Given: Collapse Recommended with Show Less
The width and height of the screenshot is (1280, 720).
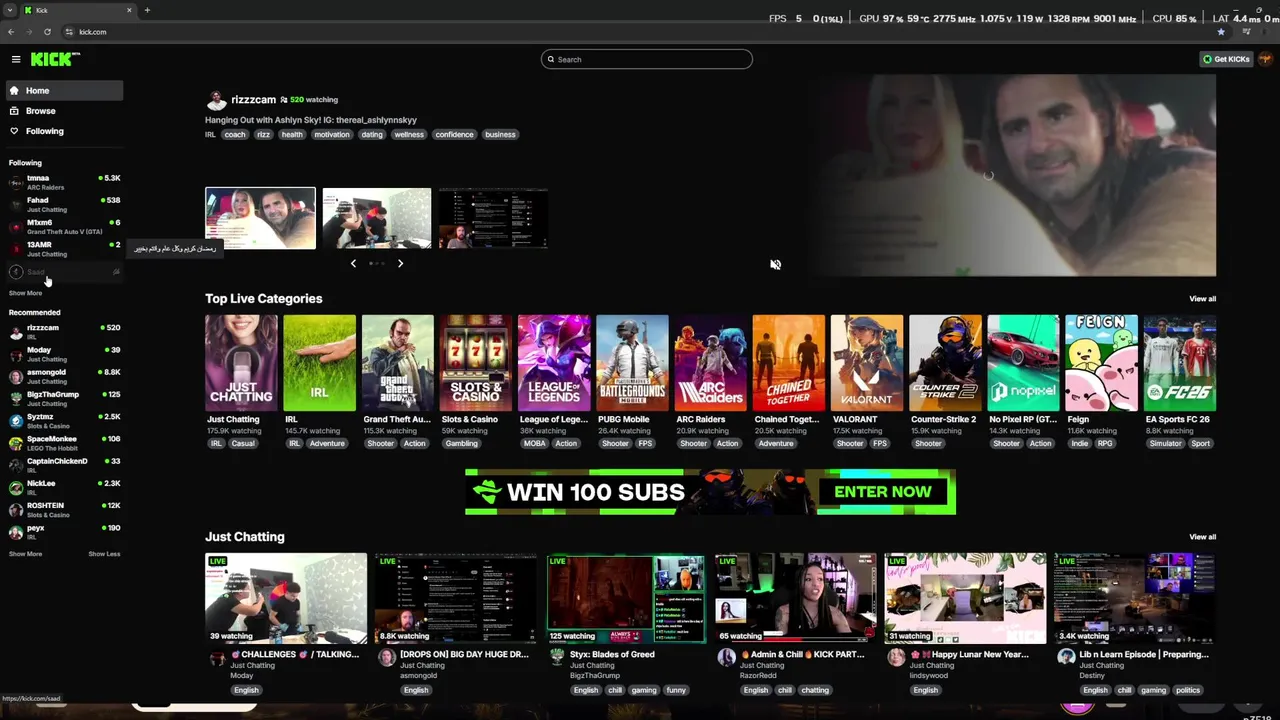Looking at the screenshot, I should [104, 554].
